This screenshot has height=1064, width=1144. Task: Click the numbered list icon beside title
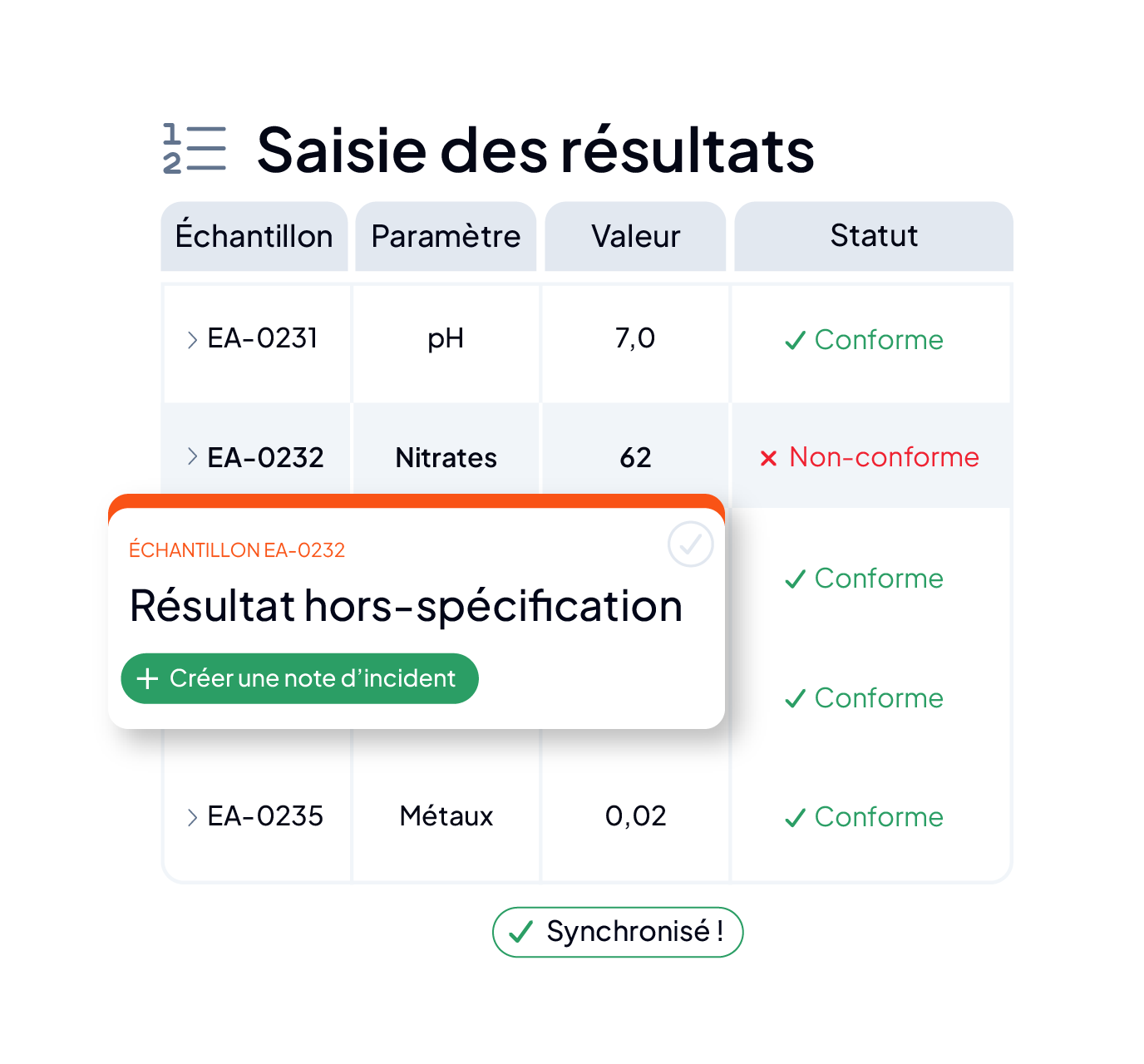(x=195, y=149)
